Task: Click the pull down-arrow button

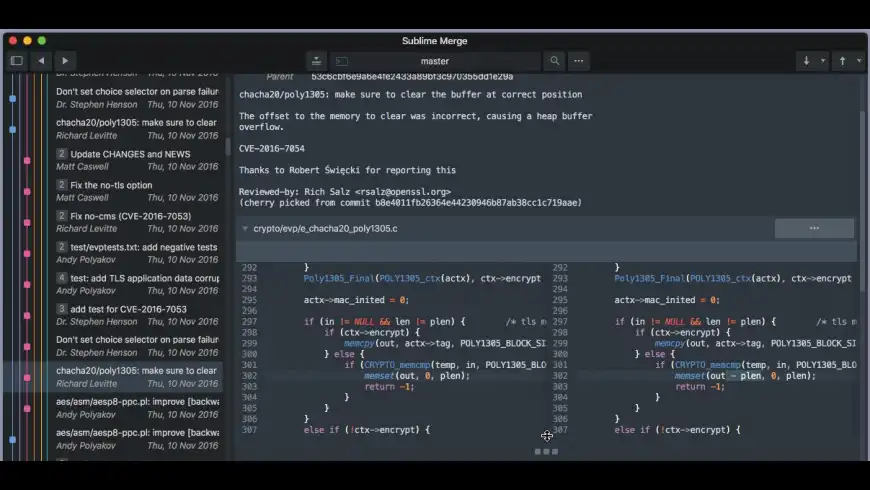Action: 806,61
